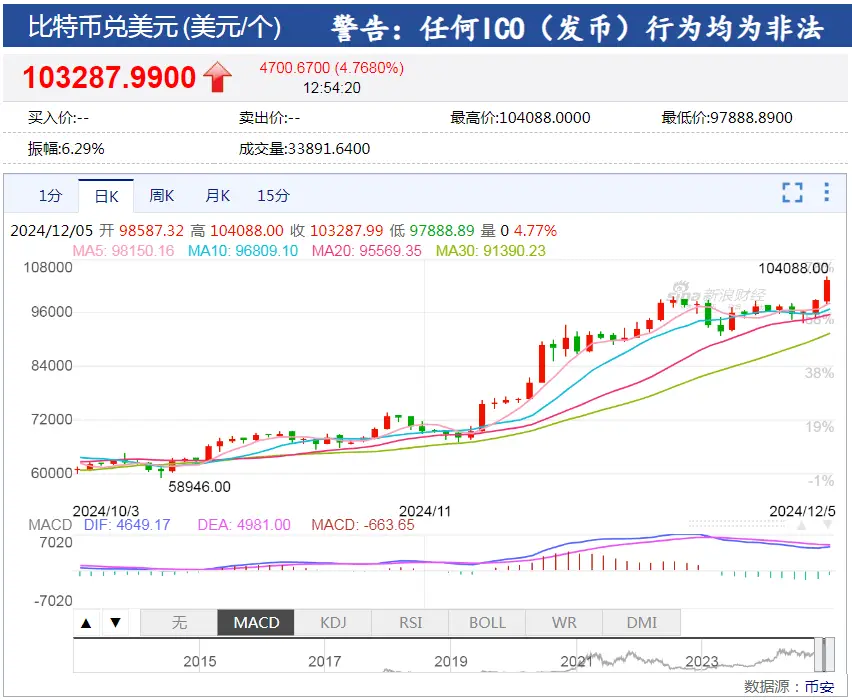
Task: Switch to the 1分 chart tab
Action: (x=50, y=196)
